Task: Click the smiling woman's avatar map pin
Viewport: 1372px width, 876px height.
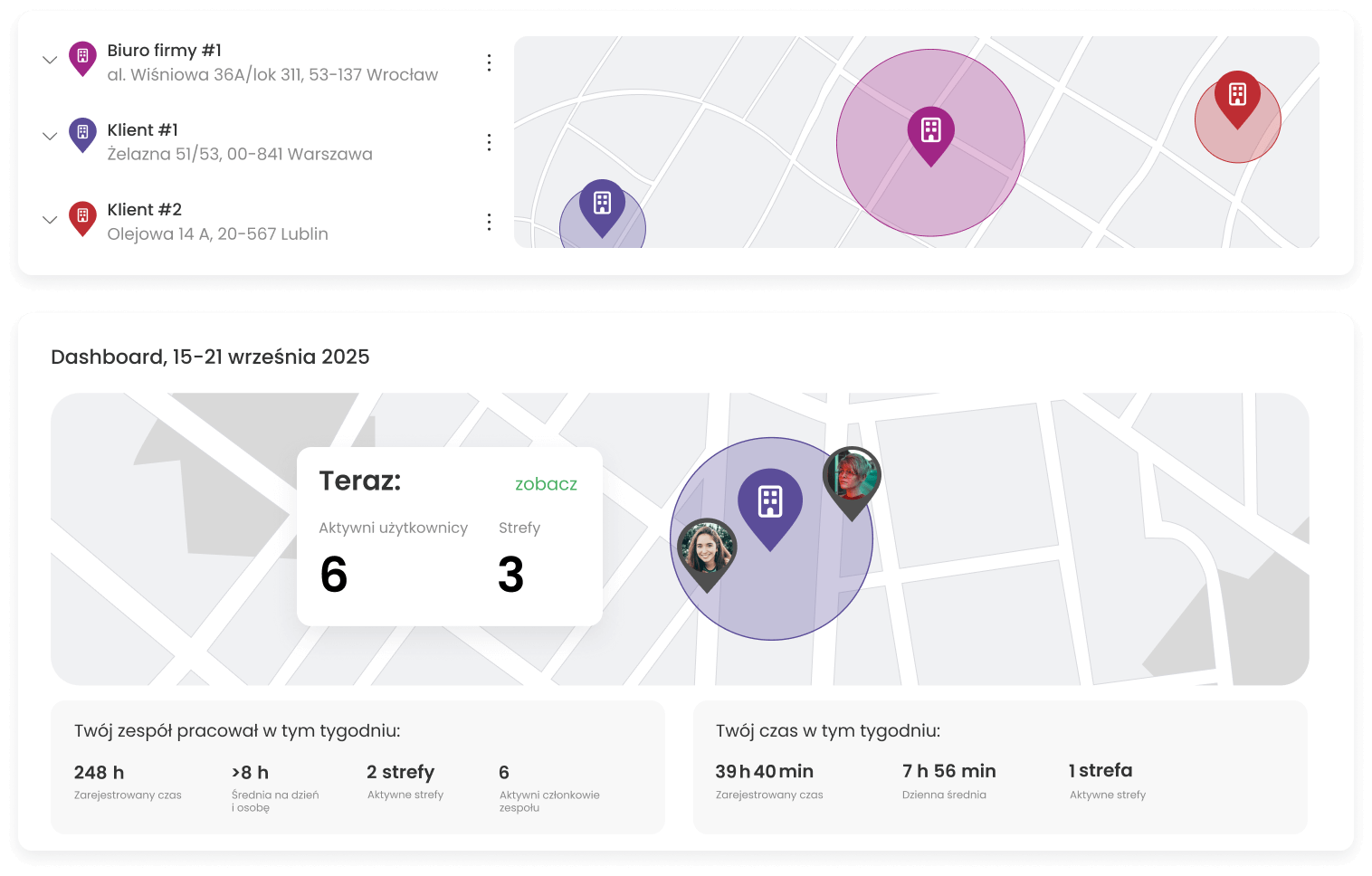Action: (707, 550)
